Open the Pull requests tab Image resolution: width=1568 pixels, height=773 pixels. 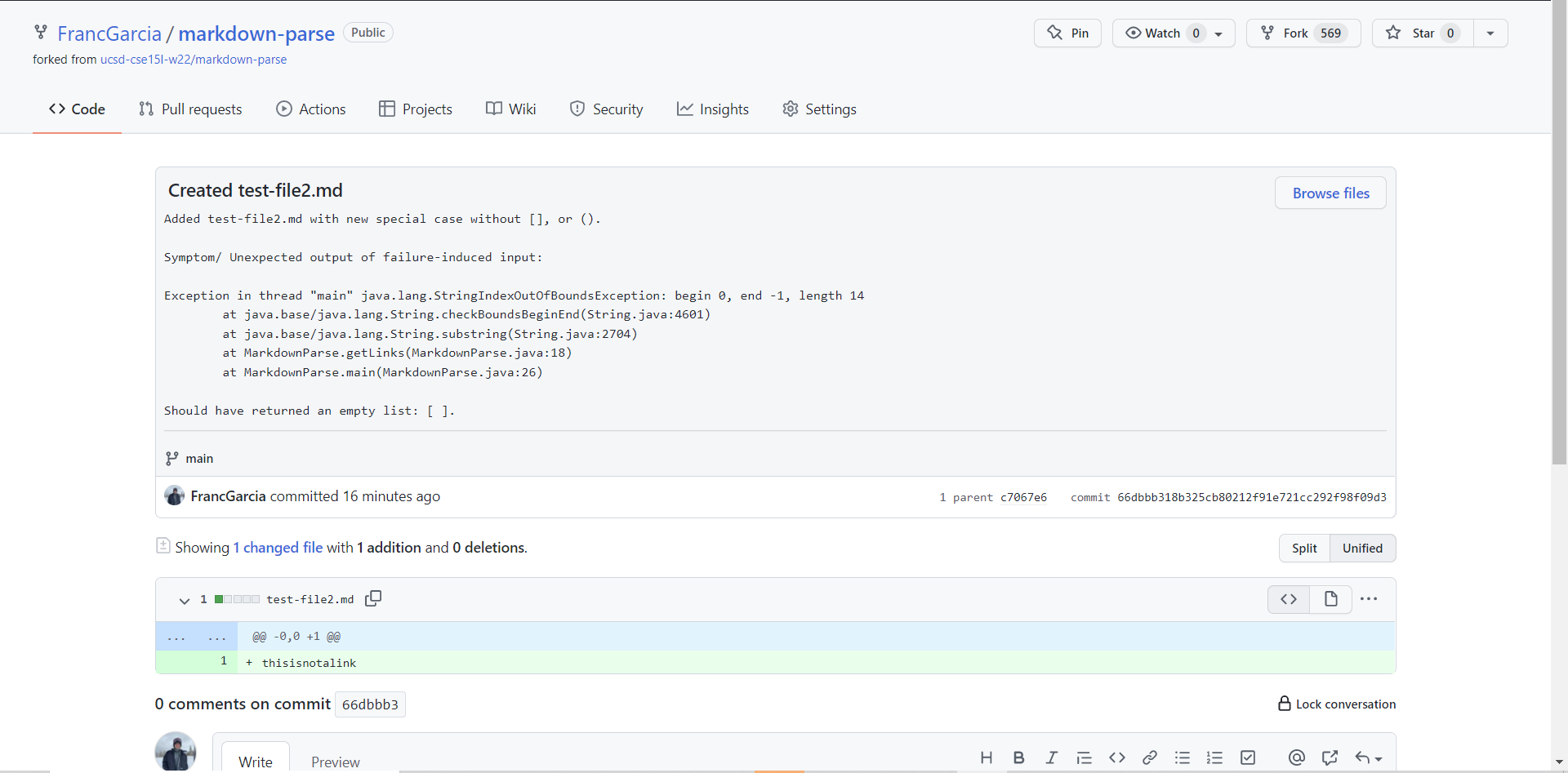(x=190, y=109)
